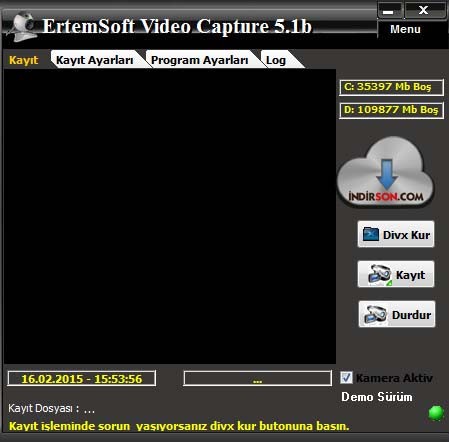Screen dimensions: 449x442
Task: Click the folder icon on Divx Kur button
Action: [371, 234]
